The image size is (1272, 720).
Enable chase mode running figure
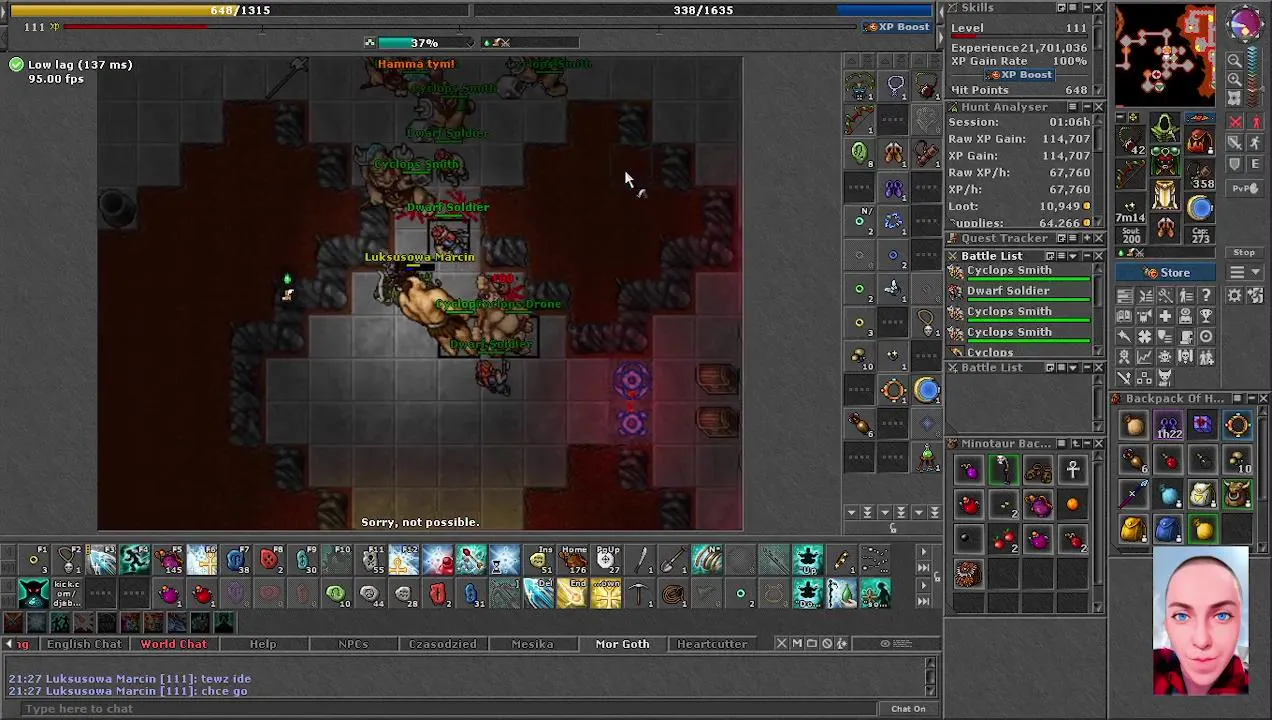pyautogui.click(x=1256, y=142)
